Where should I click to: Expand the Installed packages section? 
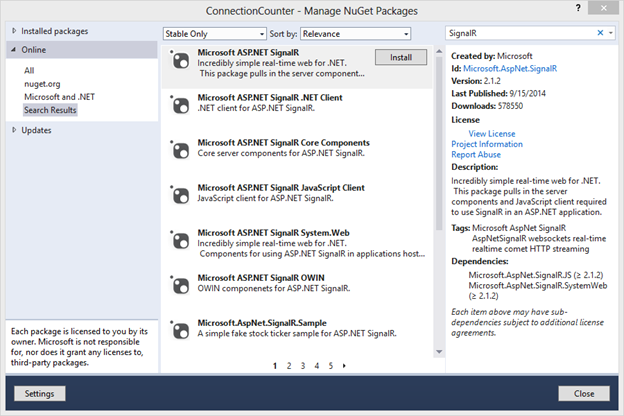[x=14, y=31]
